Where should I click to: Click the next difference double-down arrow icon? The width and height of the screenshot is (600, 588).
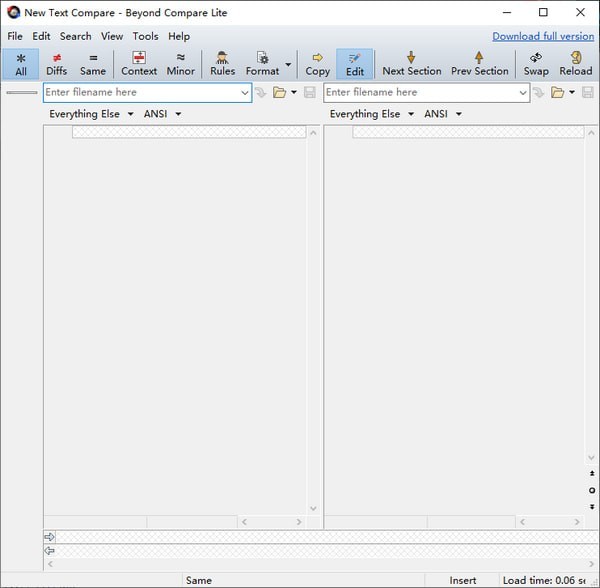(592, 507)
